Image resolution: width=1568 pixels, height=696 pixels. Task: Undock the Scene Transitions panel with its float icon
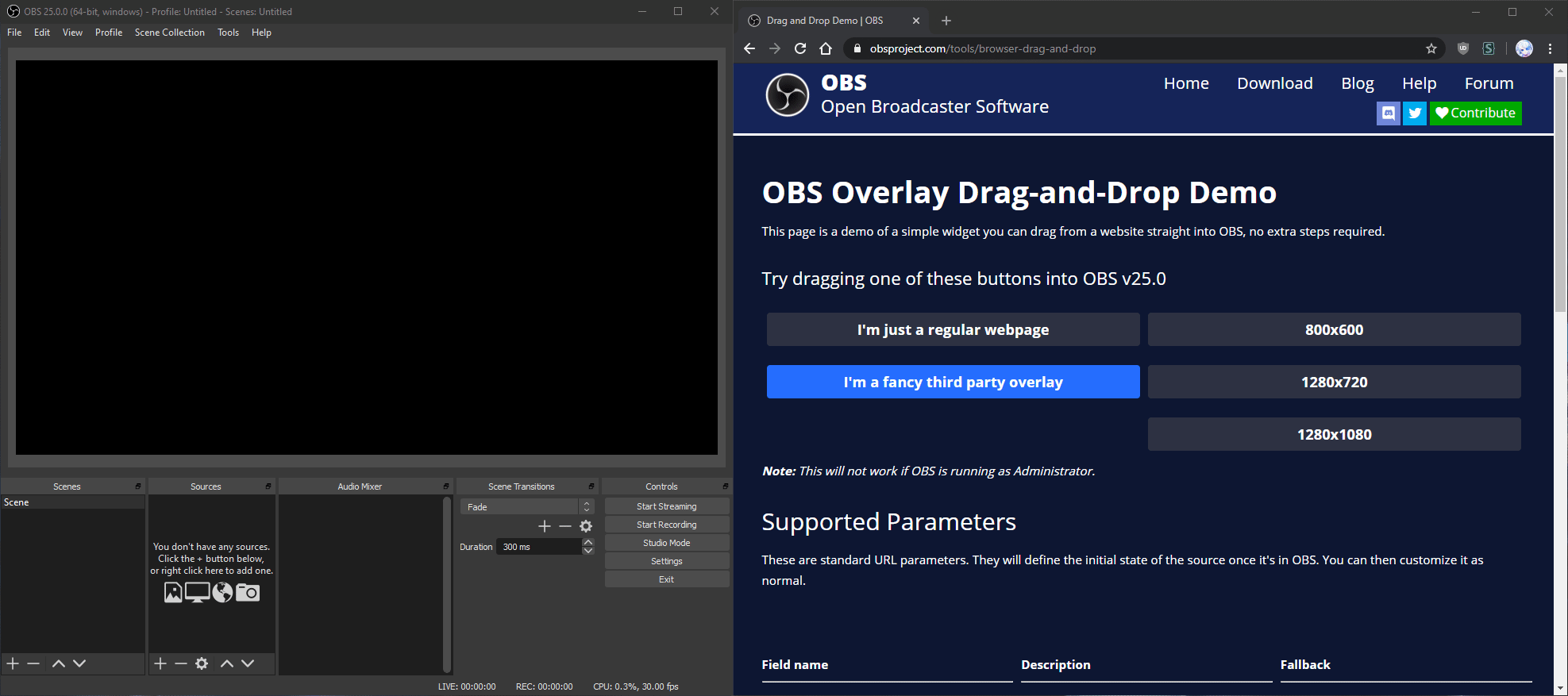coord(591,486)
